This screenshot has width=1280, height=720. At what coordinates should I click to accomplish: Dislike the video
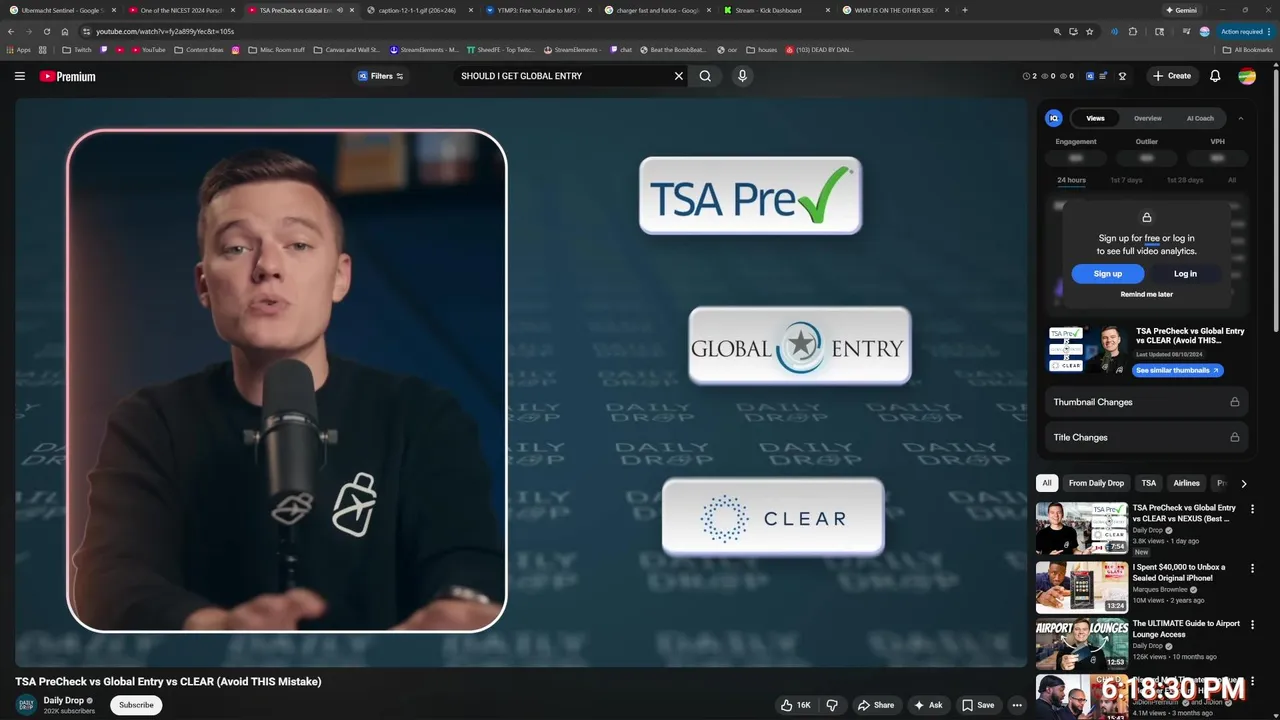coord(832,705)
